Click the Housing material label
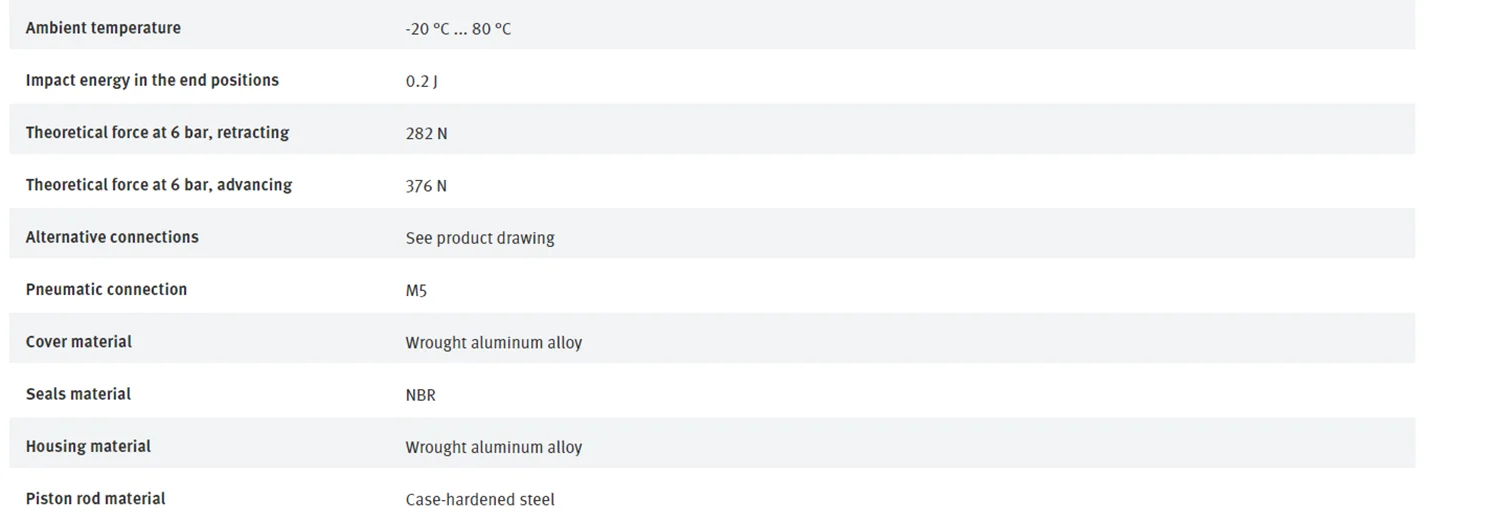 click(88, 446)
